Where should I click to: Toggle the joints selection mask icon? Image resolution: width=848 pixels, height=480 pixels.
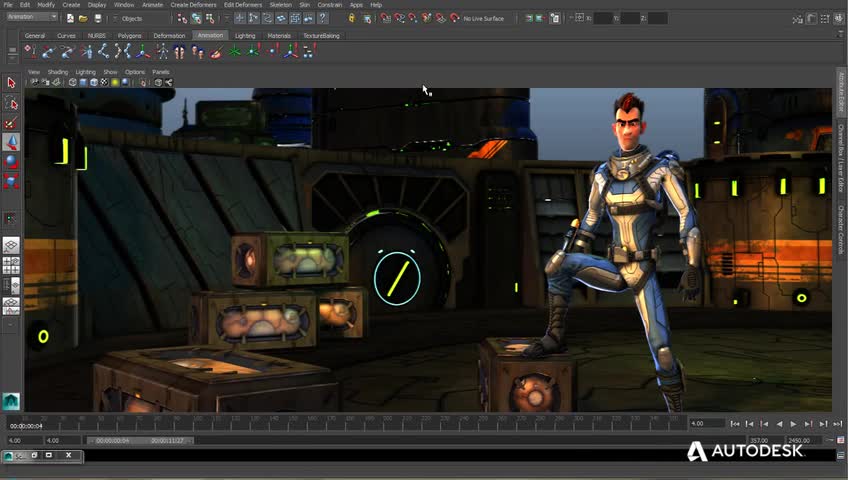tap(254, 18)
